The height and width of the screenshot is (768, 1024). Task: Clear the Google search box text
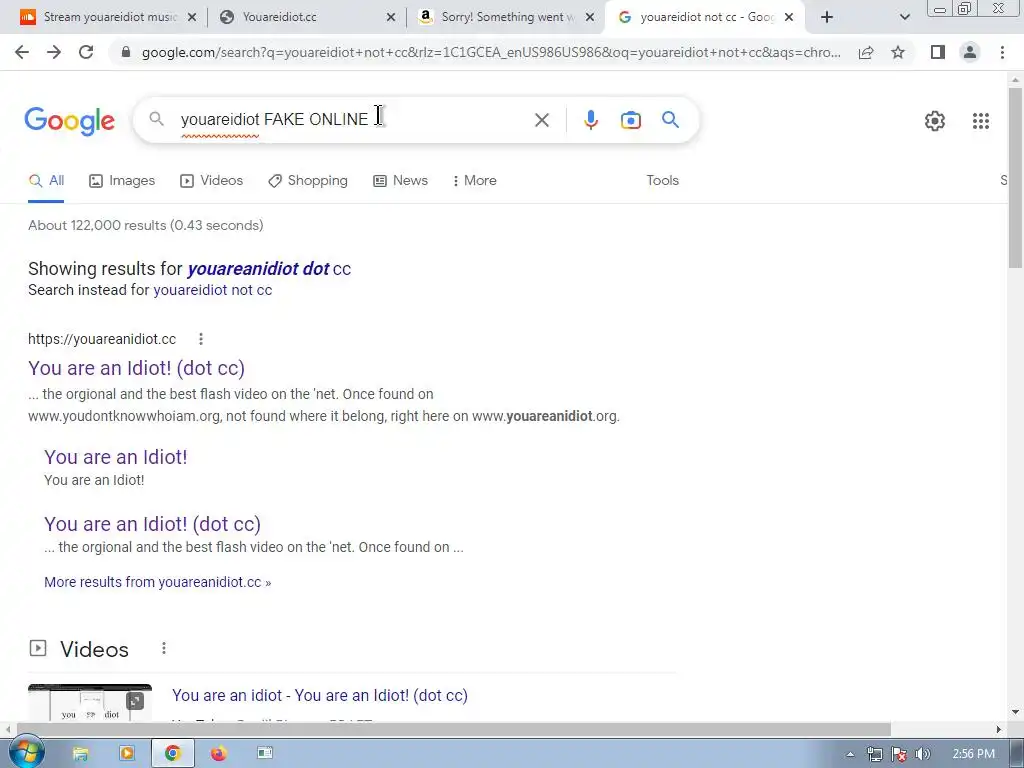point(541,120)
